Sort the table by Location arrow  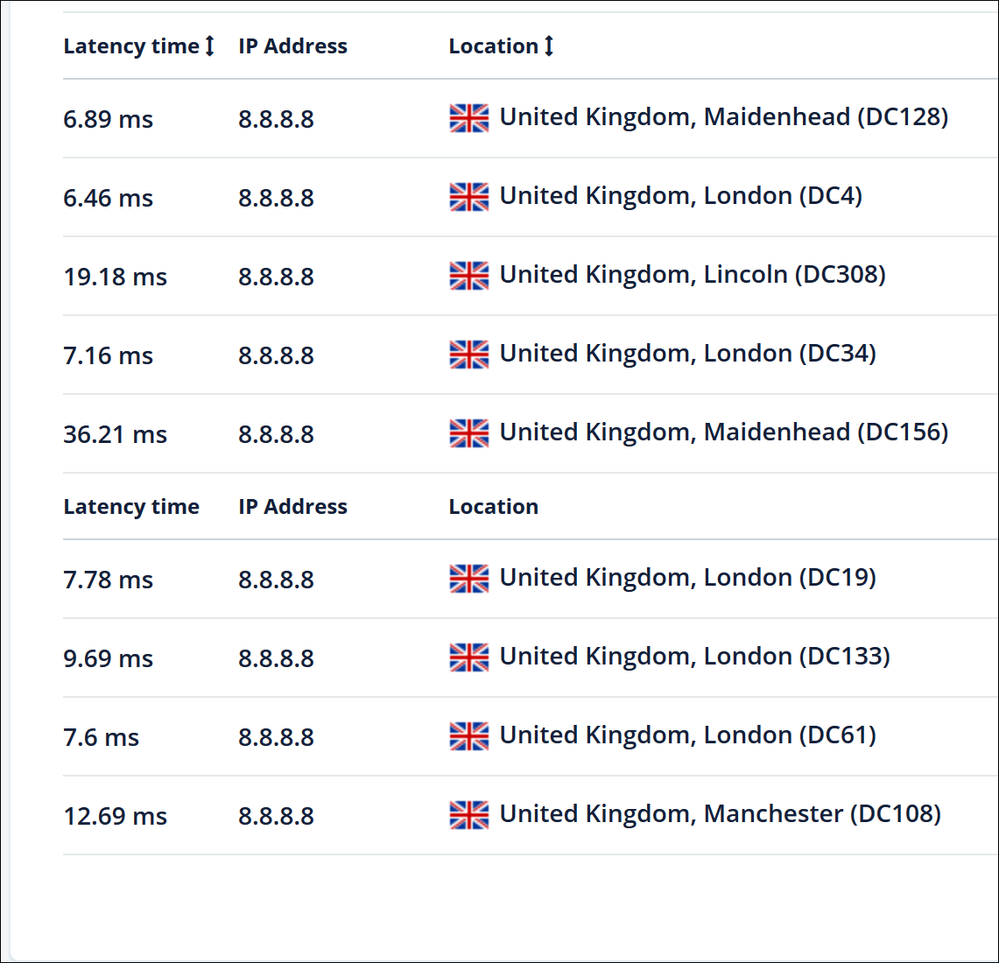548,46
